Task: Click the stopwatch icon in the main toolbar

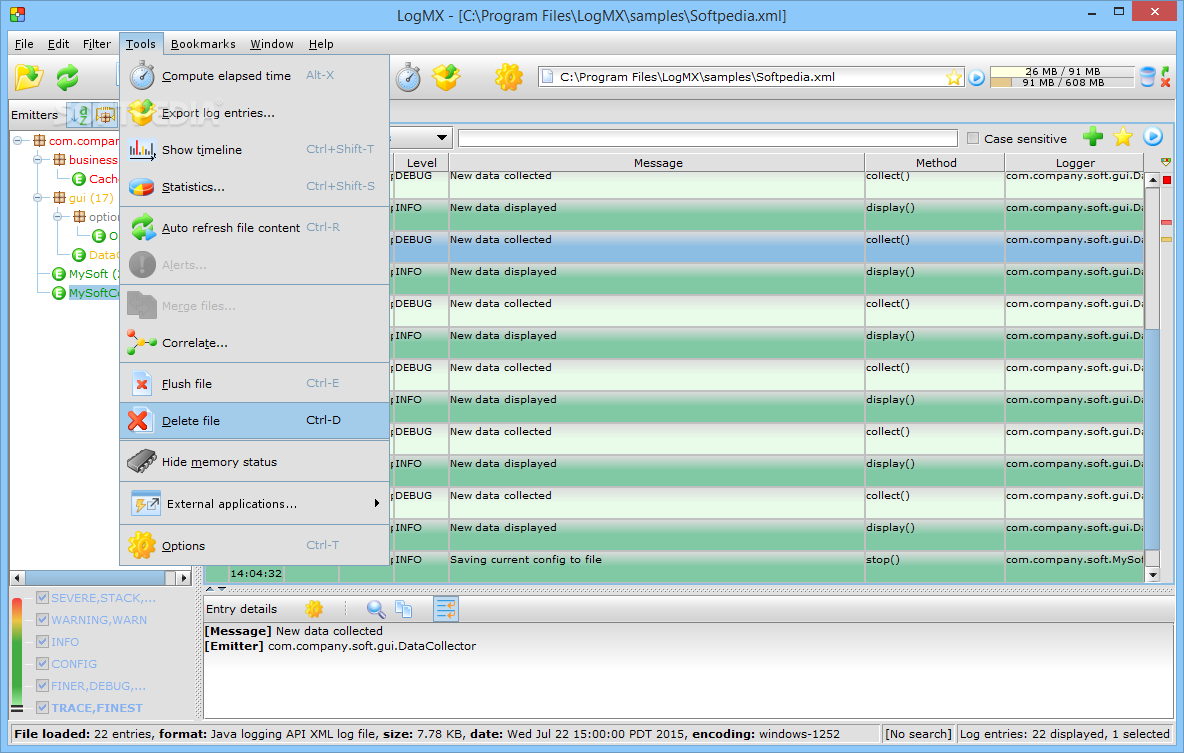Action: [409, 77]
